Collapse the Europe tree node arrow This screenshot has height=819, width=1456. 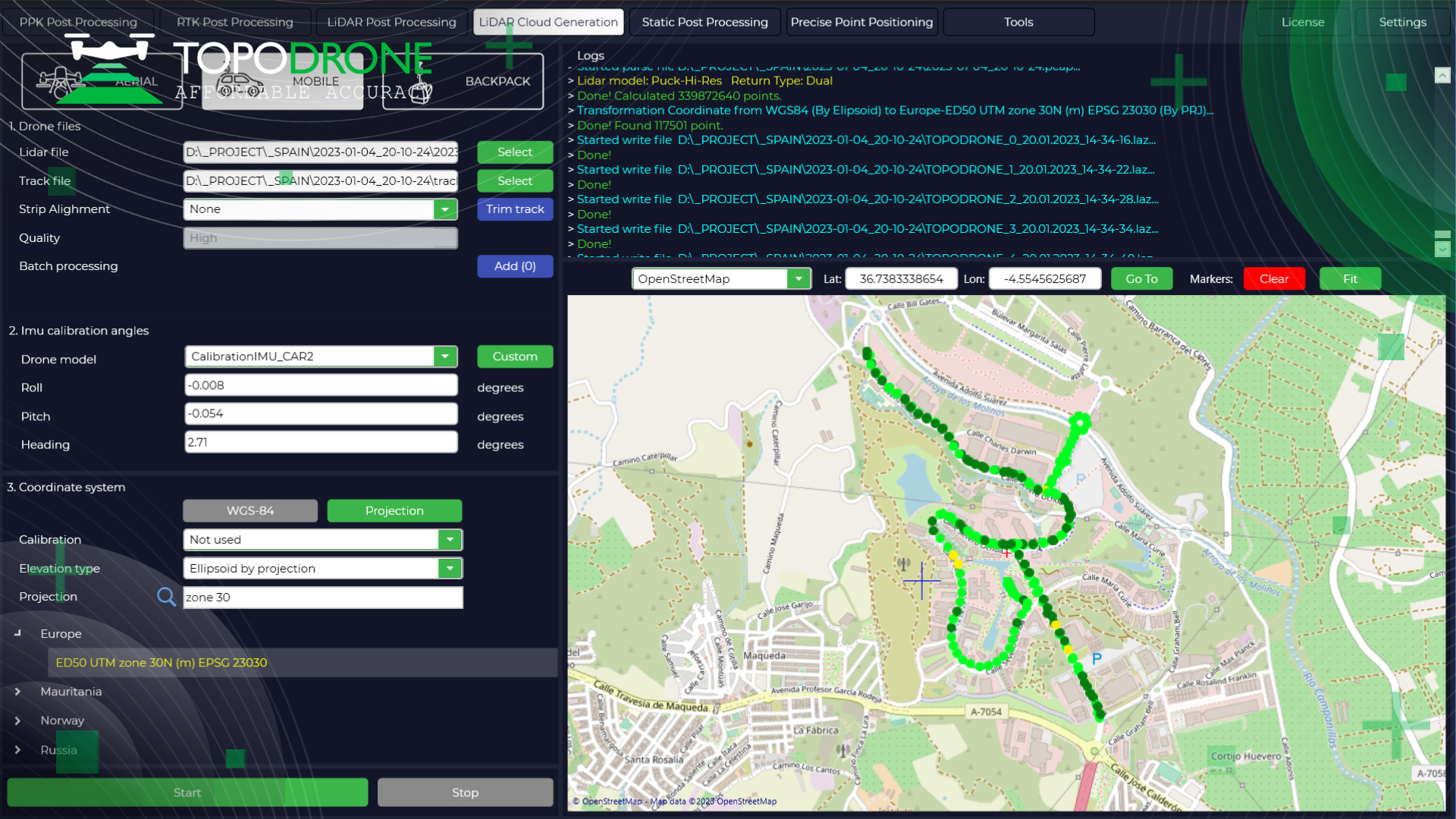point(17,633)
